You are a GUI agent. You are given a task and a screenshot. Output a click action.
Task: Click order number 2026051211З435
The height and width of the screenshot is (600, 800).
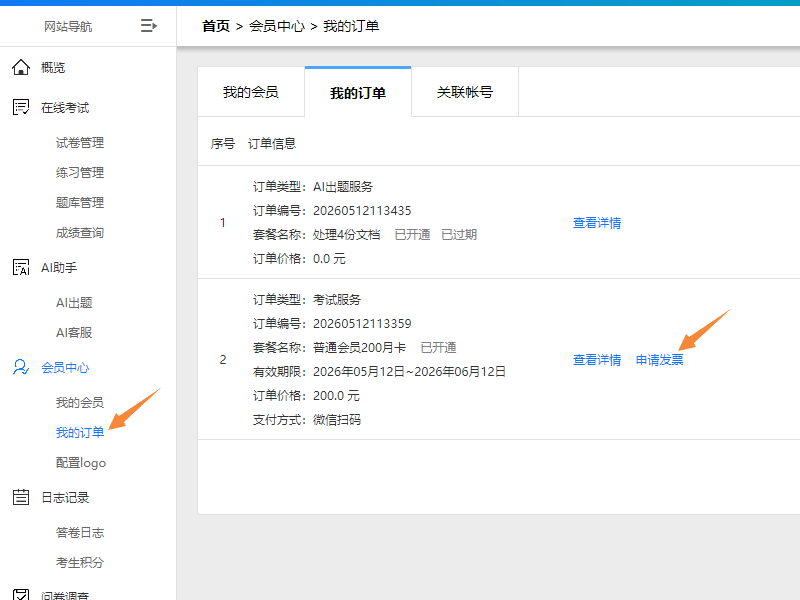(x=362, y=211)
